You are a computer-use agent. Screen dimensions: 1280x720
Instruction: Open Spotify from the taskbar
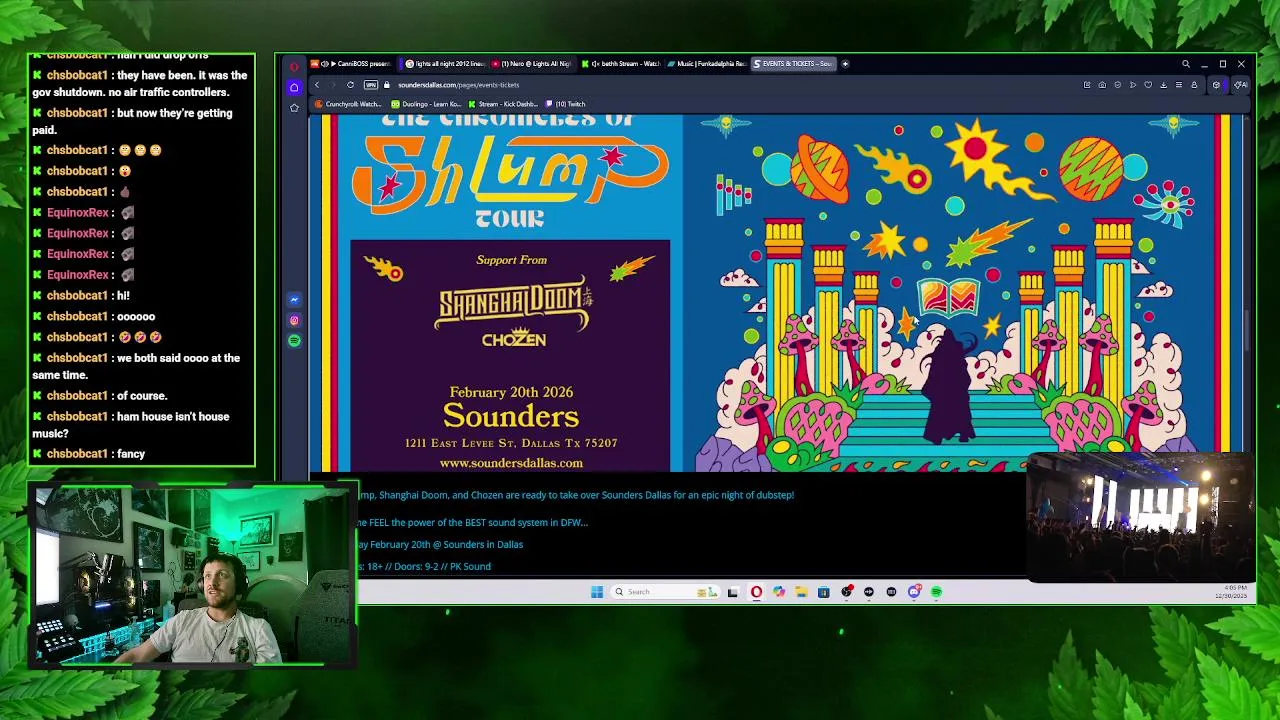(937, 592)
